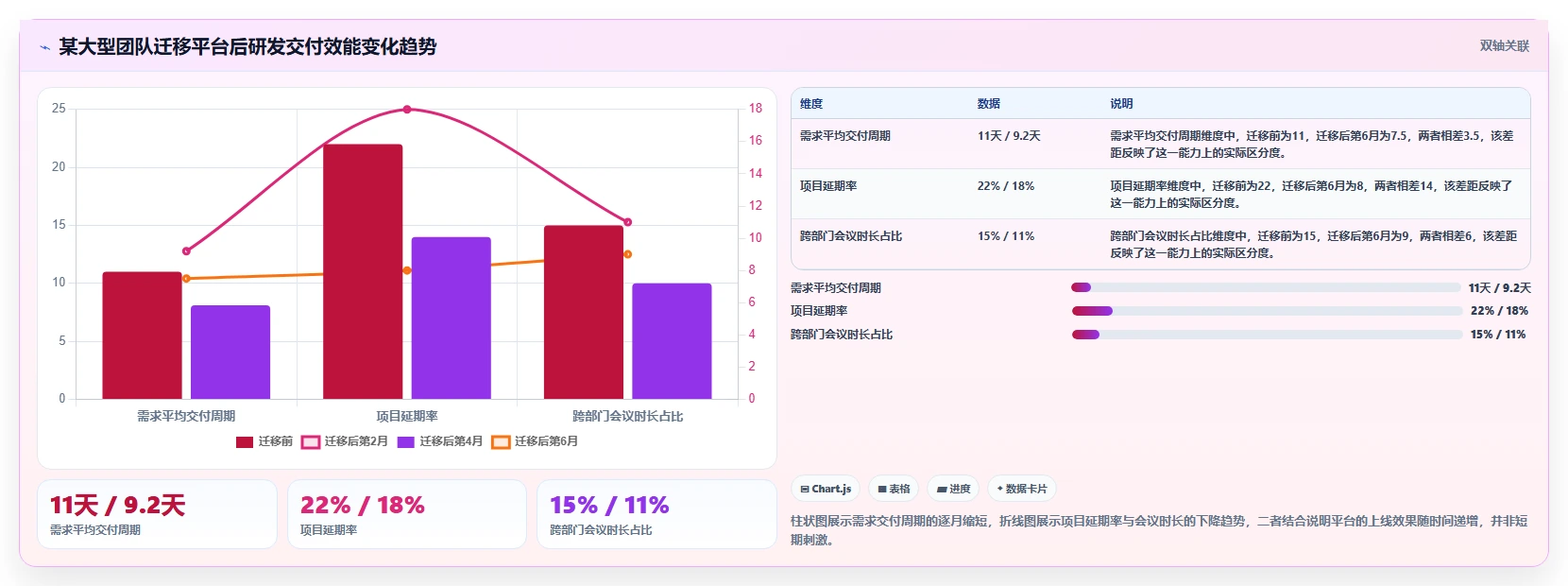The height and width of the screenshot is (586, 1568).
Task: Click the Chart.js tag chip
Action: pyautogui.click(x=826, y=489)
